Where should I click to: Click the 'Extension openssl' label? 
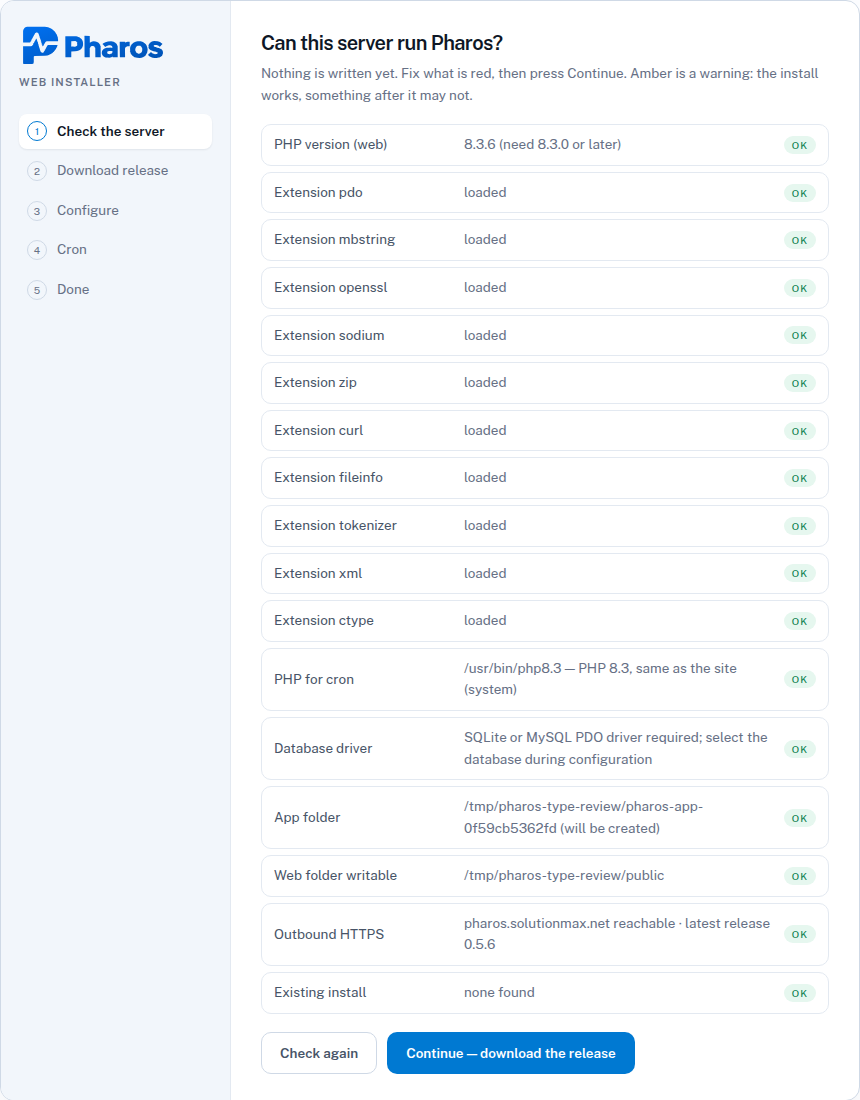tap(330, 288)
